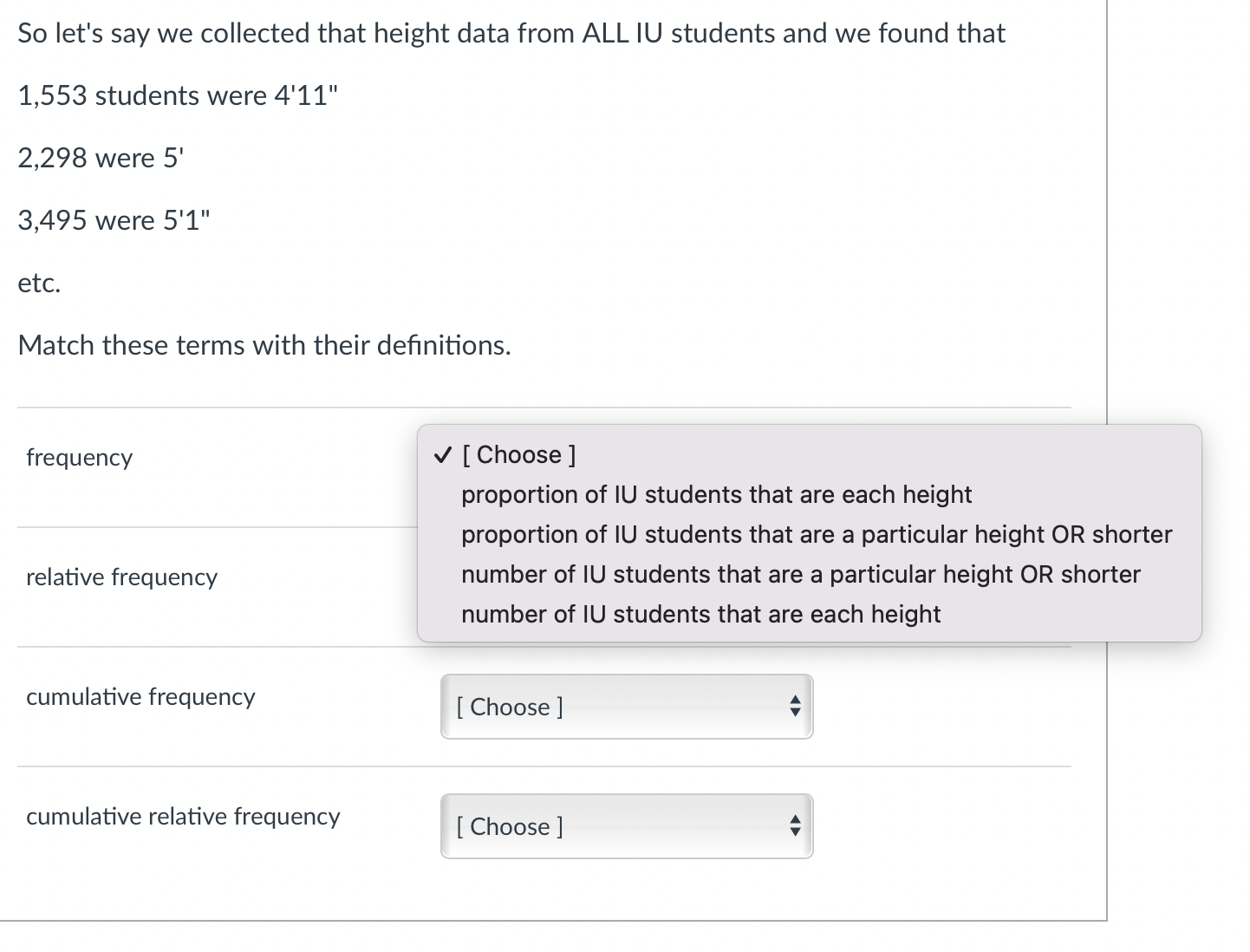The width and height of the screenshot is (1250, 952).
Task: Click the 'frequency' term label
Action: coord(79,457)
